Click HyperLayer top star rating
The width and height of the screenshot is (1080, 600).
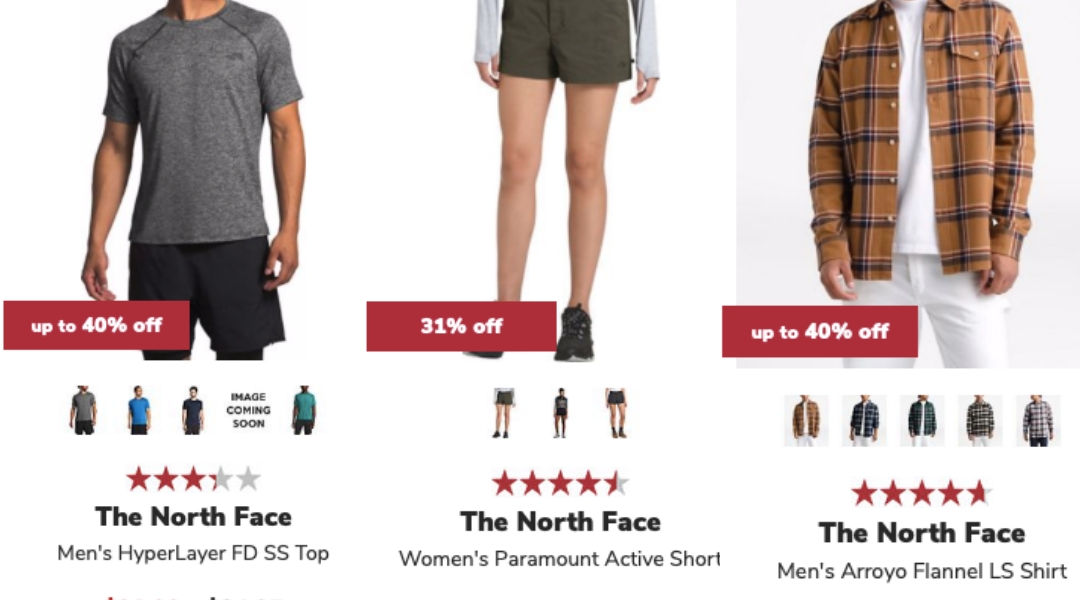click(194, 479)
